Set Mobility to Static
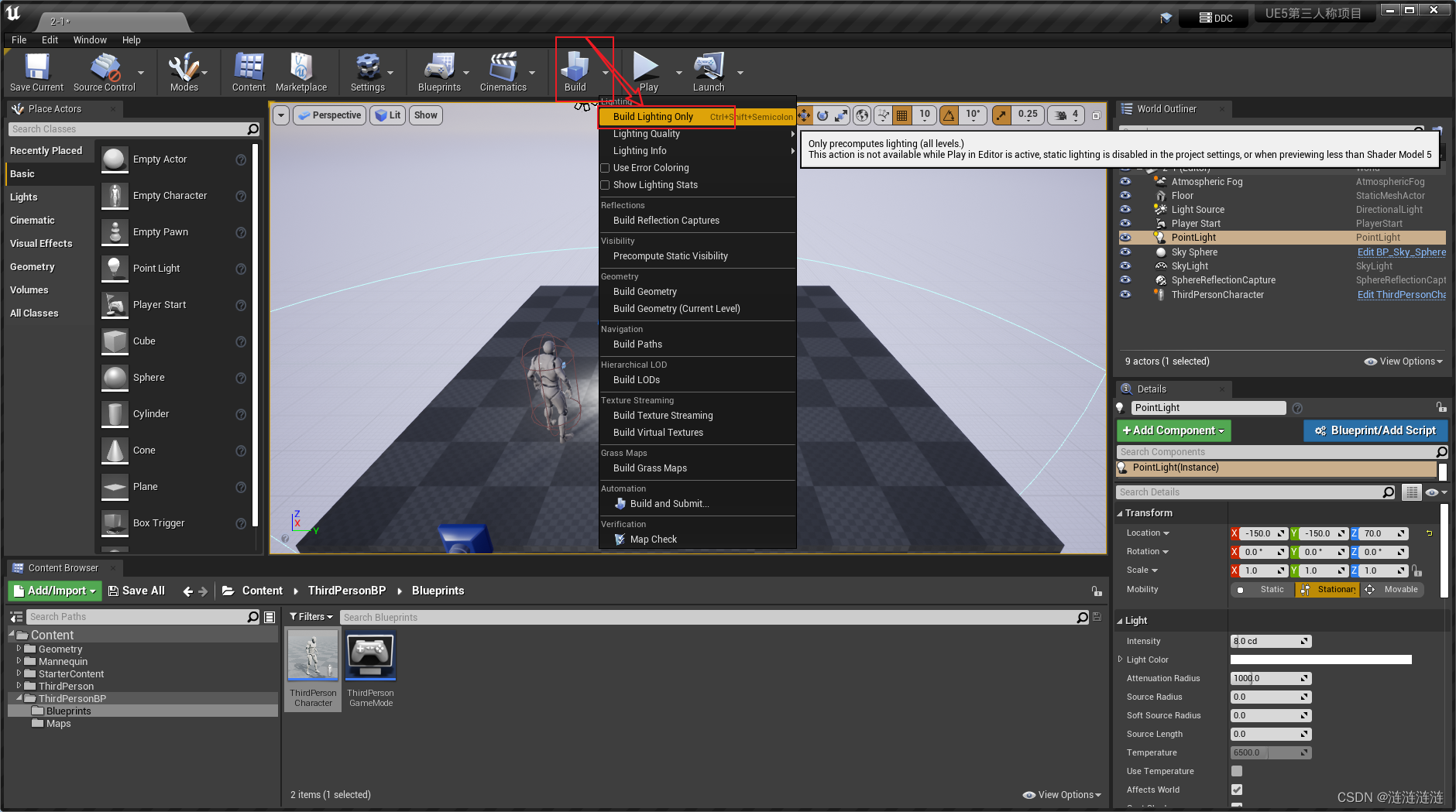Viewport: 1456px width, 812px height. (x=1263, y=590)
